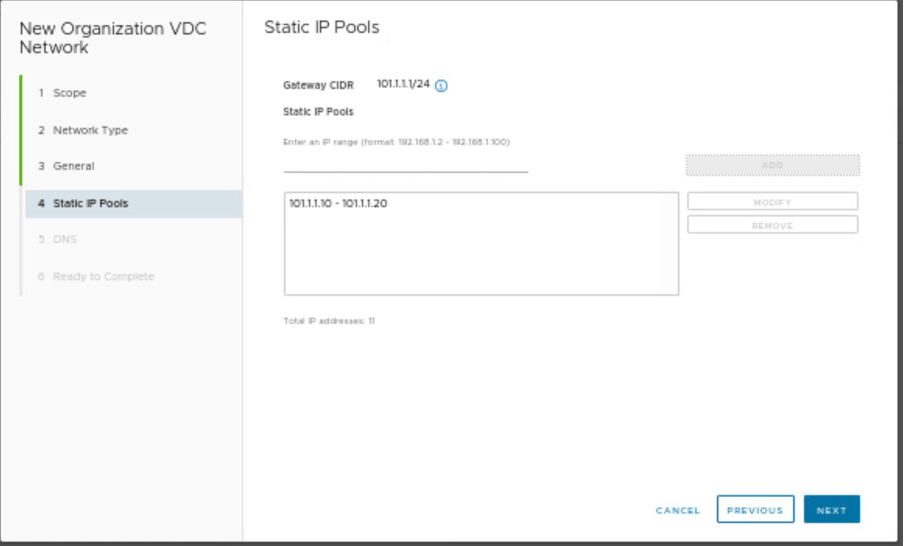Cancel the new network wizard
This screenshot has width=904, height=546.
(x=678, y=510)
